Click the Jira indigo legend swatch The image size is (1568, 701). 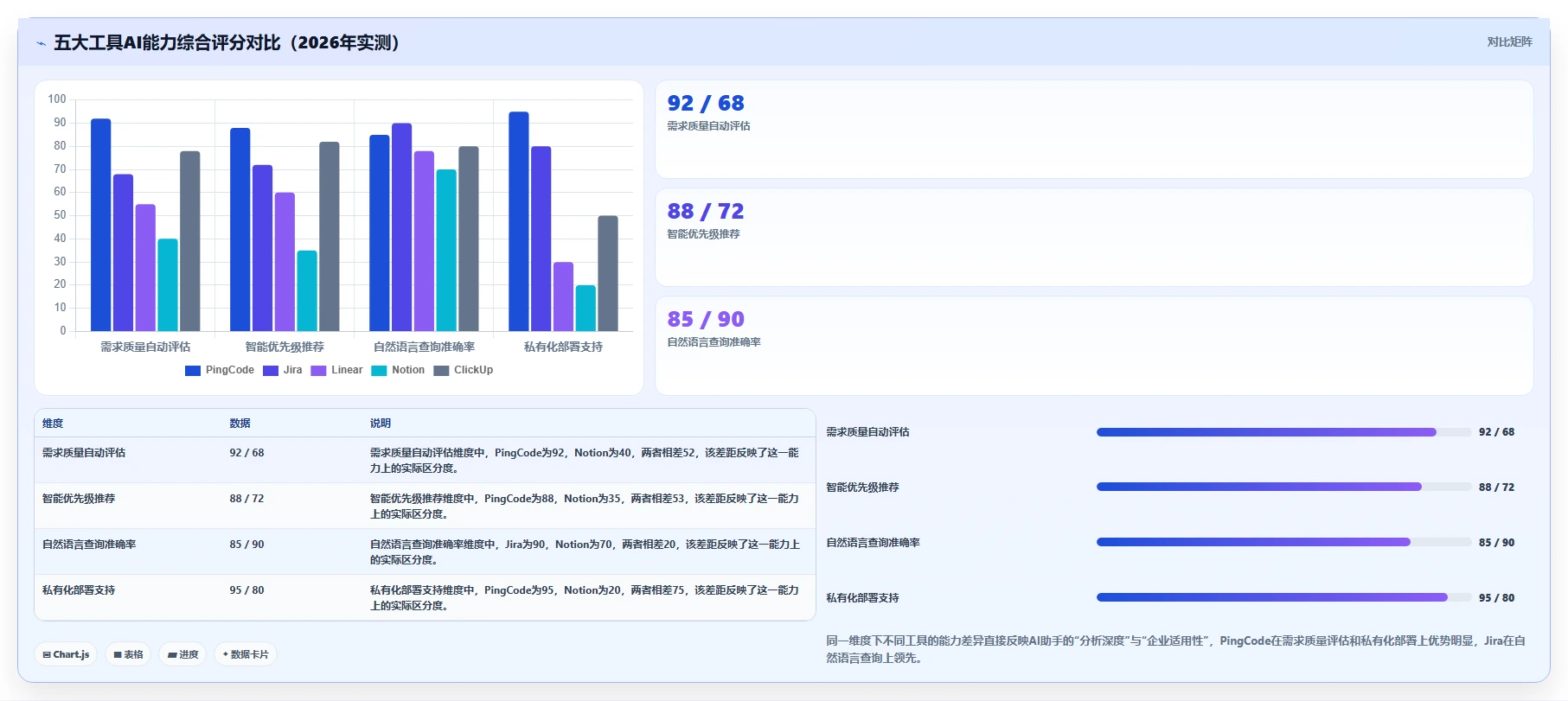tap(271, 370)
